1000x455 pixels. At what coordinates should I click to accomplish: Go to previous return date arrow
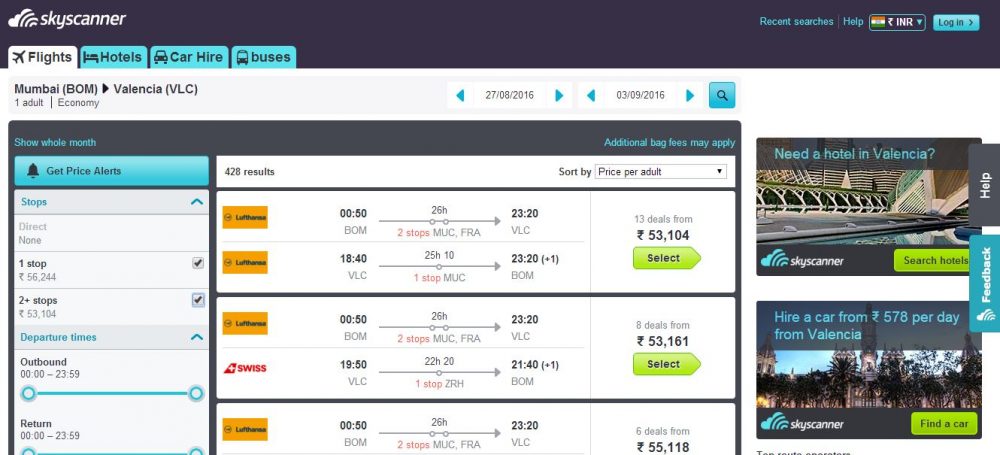(x=592, y=96)
